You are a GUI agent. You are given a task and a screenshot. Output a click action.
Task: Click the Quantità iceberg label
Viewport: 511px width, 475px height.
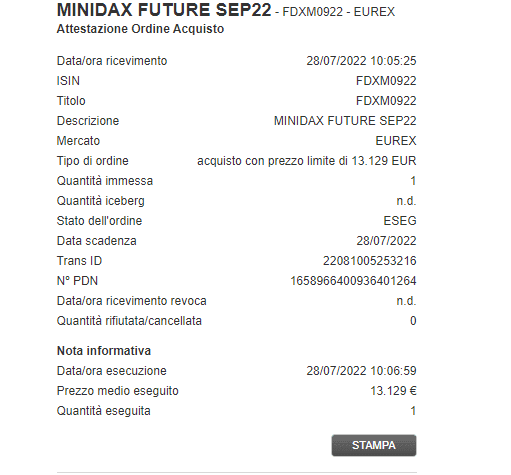click(101, 201)
